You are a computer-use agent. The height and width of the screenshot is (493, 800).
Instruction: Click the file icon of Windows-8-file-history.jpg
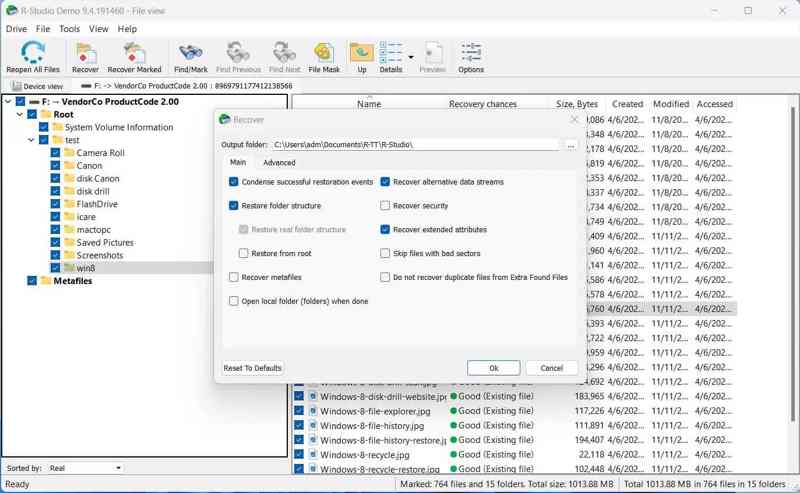313,425
